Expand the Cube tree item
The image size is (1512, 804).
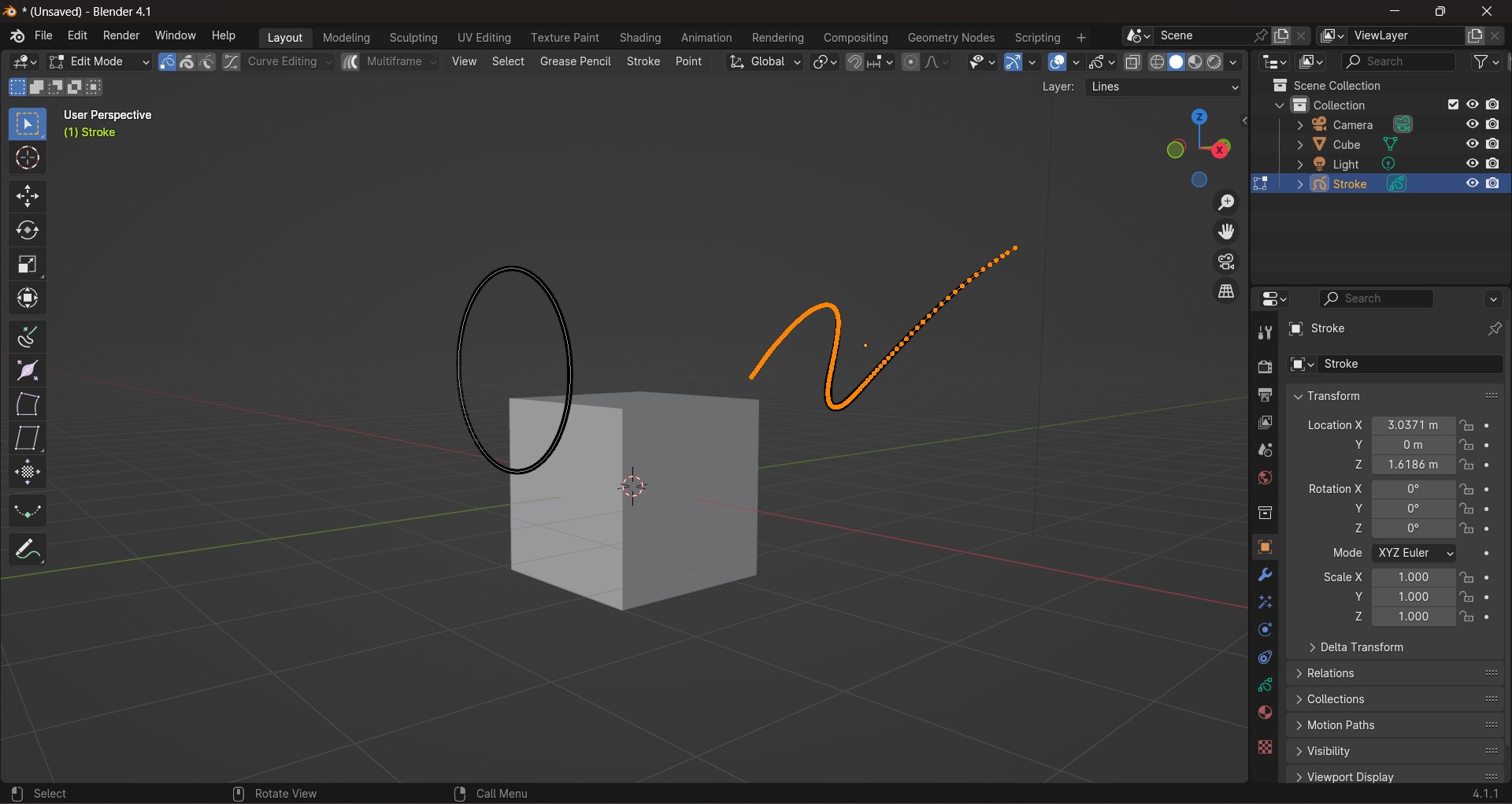click(x=1300, y=145)
